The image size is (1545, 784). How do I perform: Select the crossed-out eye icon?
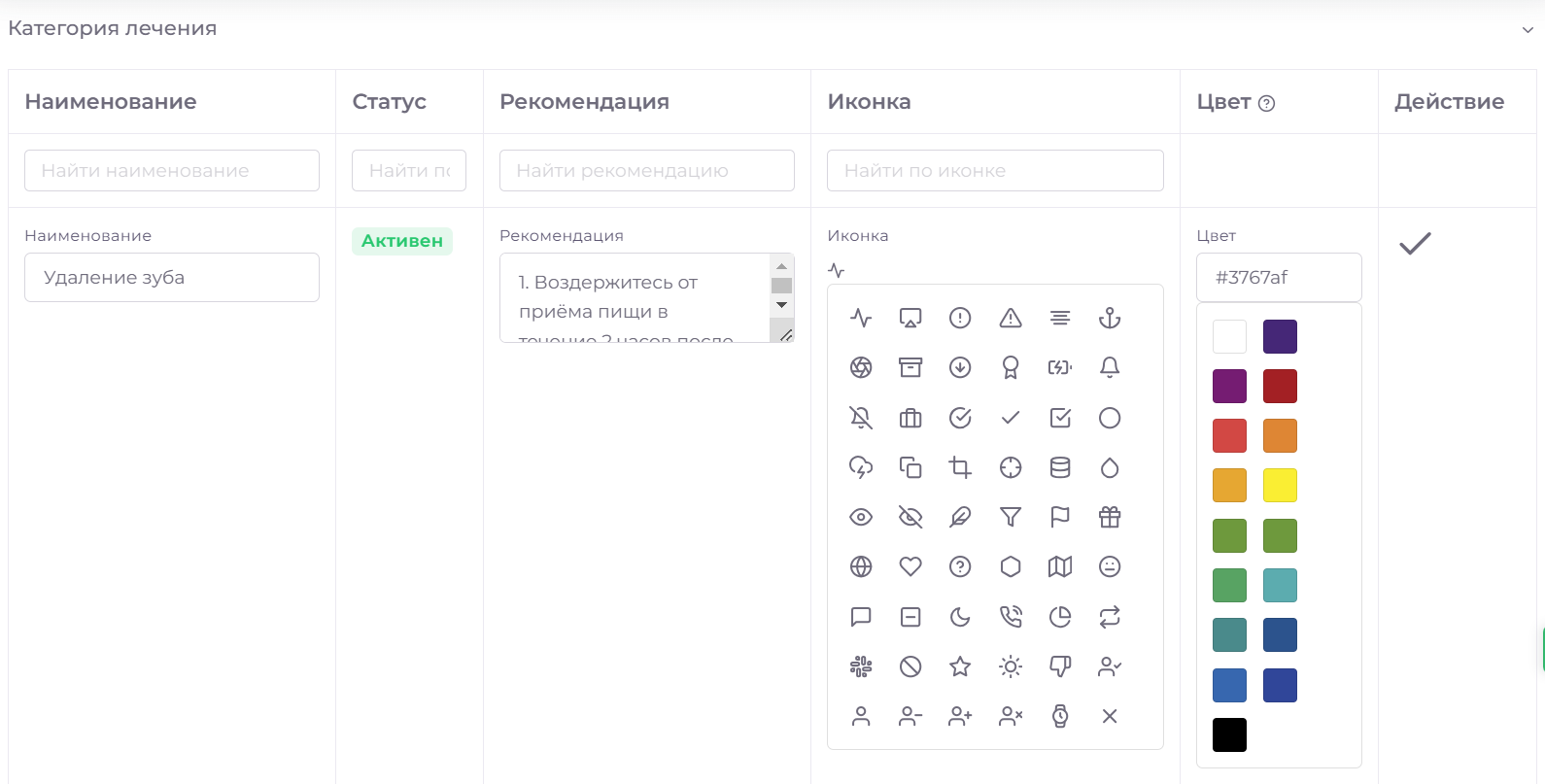click(x=910, y=517)
